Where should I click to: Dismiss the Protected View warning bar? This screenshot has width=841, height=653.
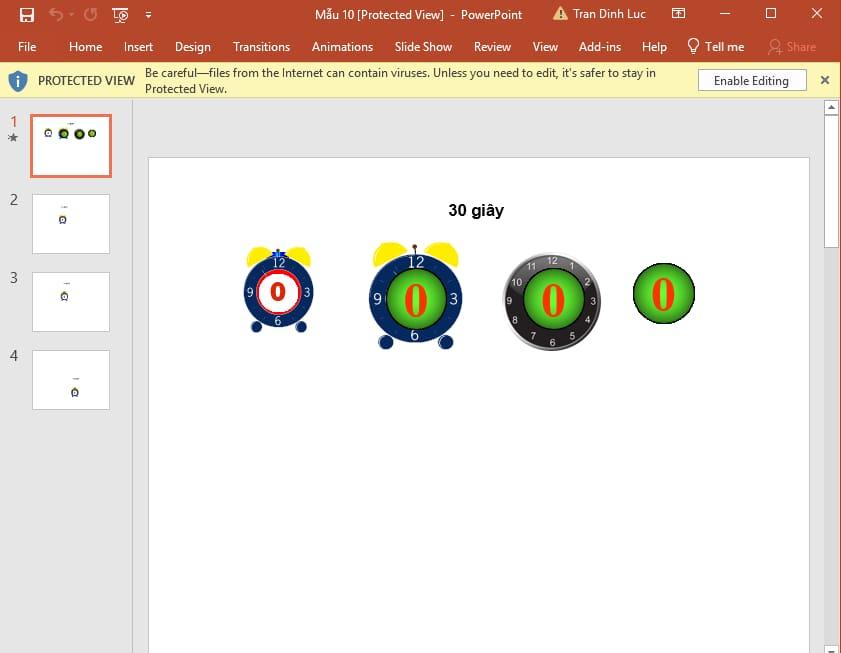[824, 80]
